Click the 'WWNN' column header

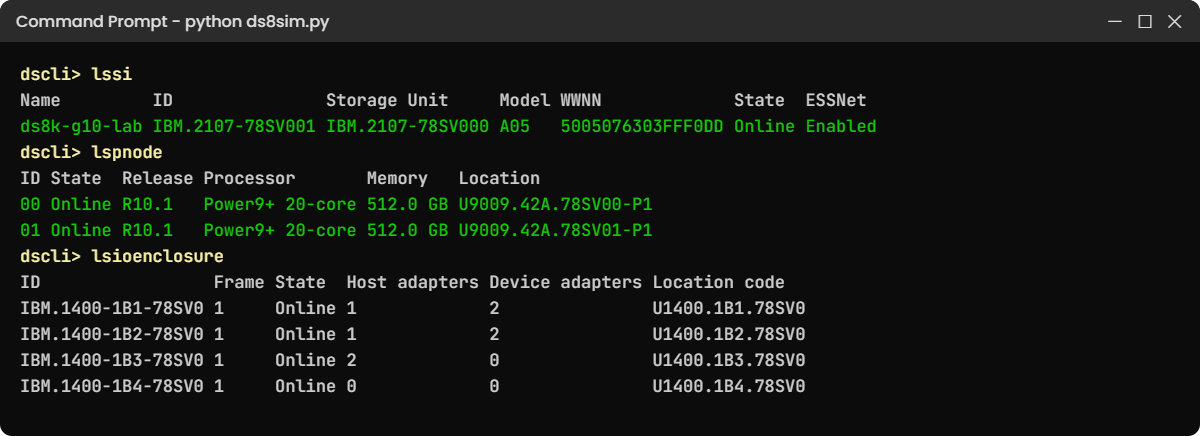pyautogui.click(x=581, y=101)
